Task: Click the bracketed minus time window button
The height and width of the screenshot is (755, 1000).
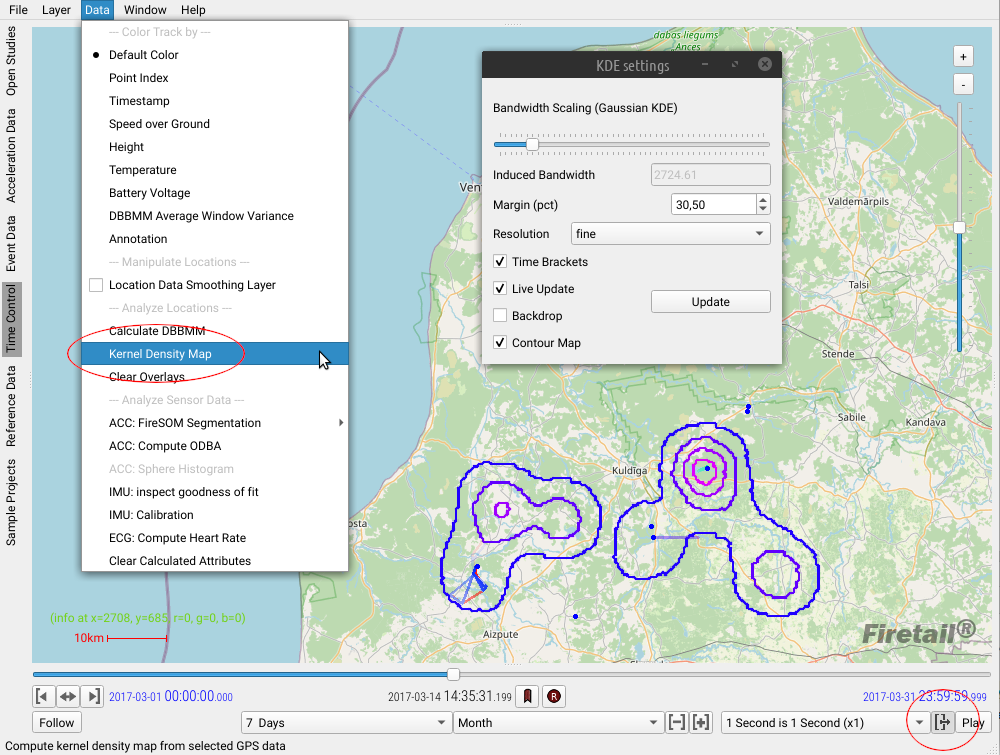Action: click(x=677, y=722)
